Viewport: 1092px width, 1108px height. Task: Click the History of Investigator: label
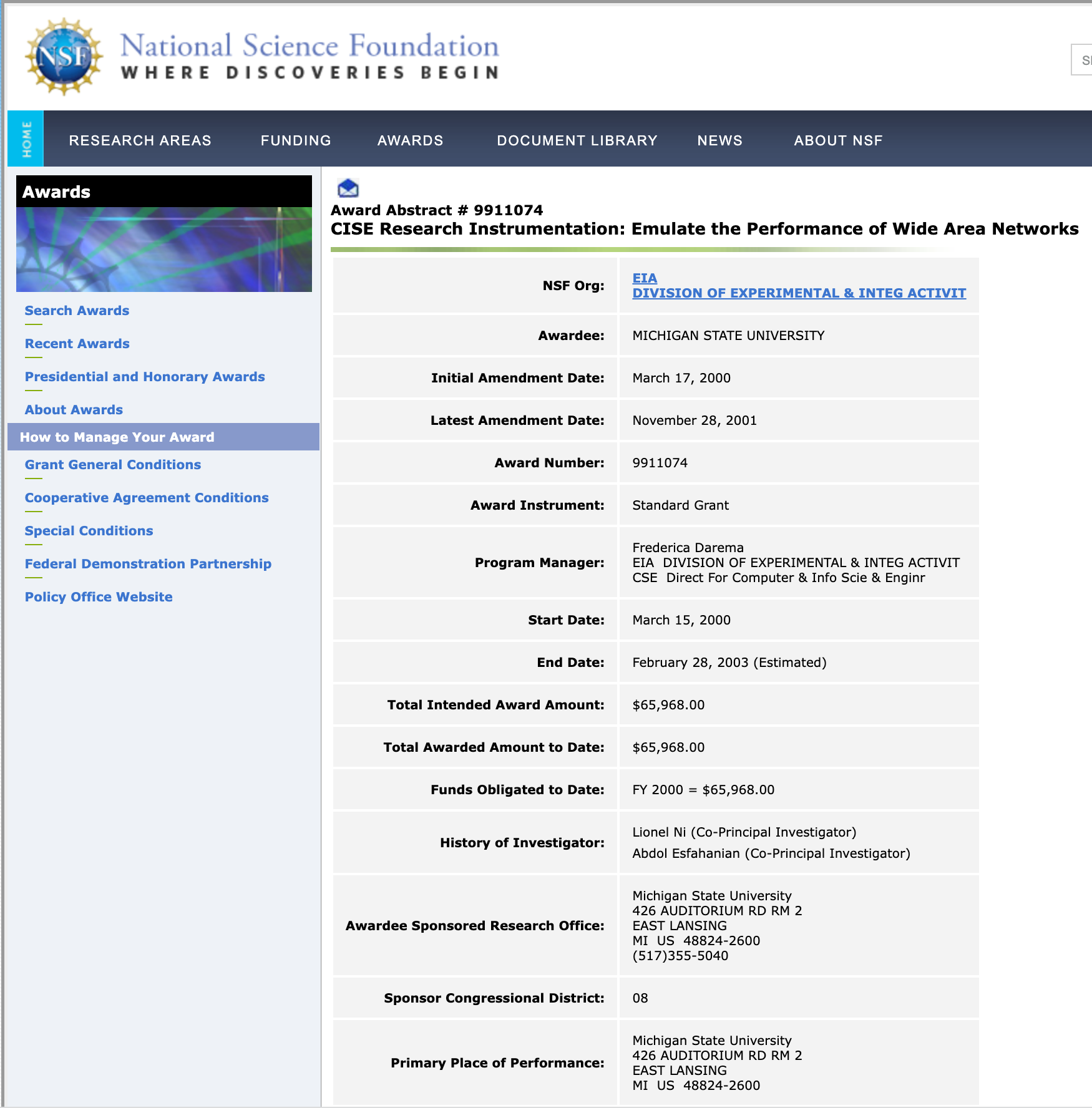(x=522, y=843)
